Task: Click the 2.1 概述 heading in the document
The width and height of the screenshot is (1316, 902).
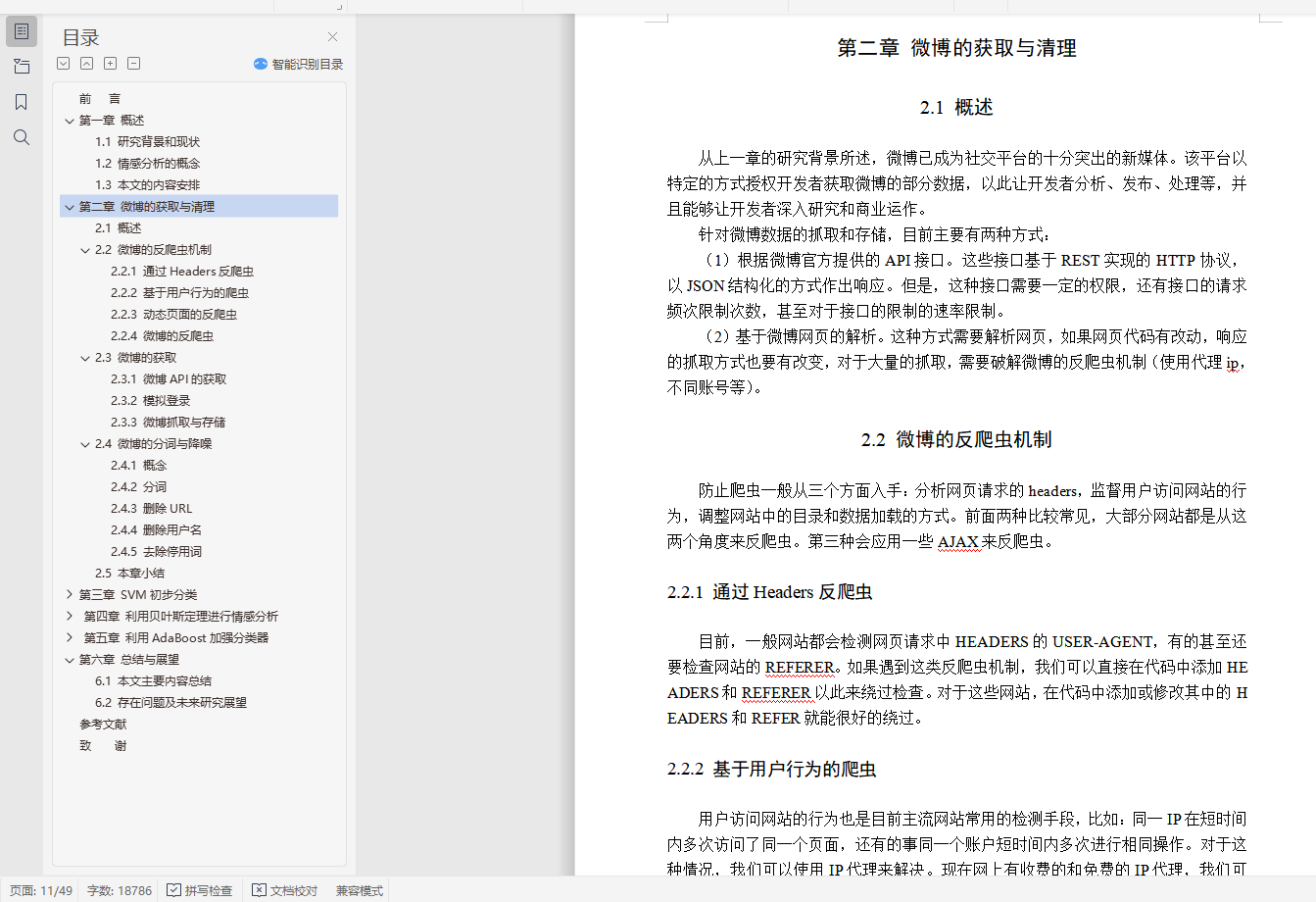Action: pos(956,108)
